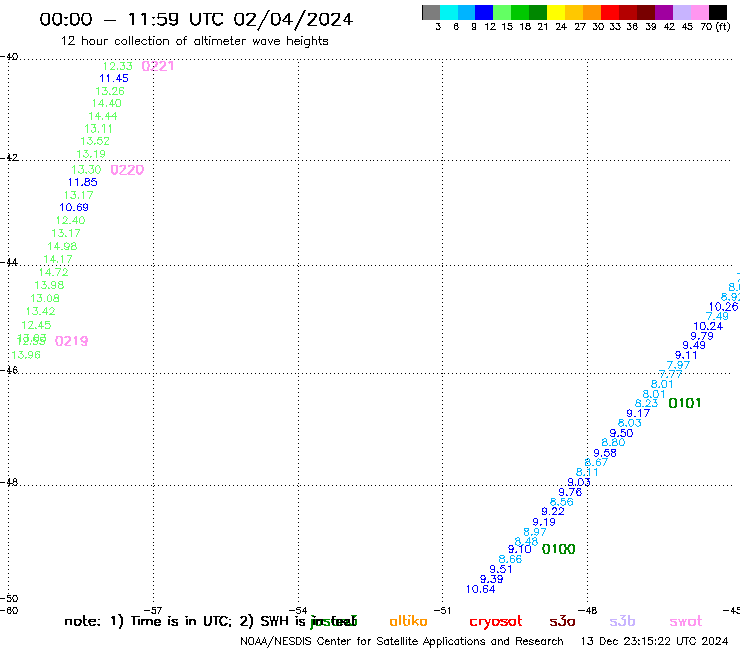Click the 'note: 1) Time is in UTC' text
Image resolution: width=740 pixels, height=650 pixels.
(x=147, y=621)
